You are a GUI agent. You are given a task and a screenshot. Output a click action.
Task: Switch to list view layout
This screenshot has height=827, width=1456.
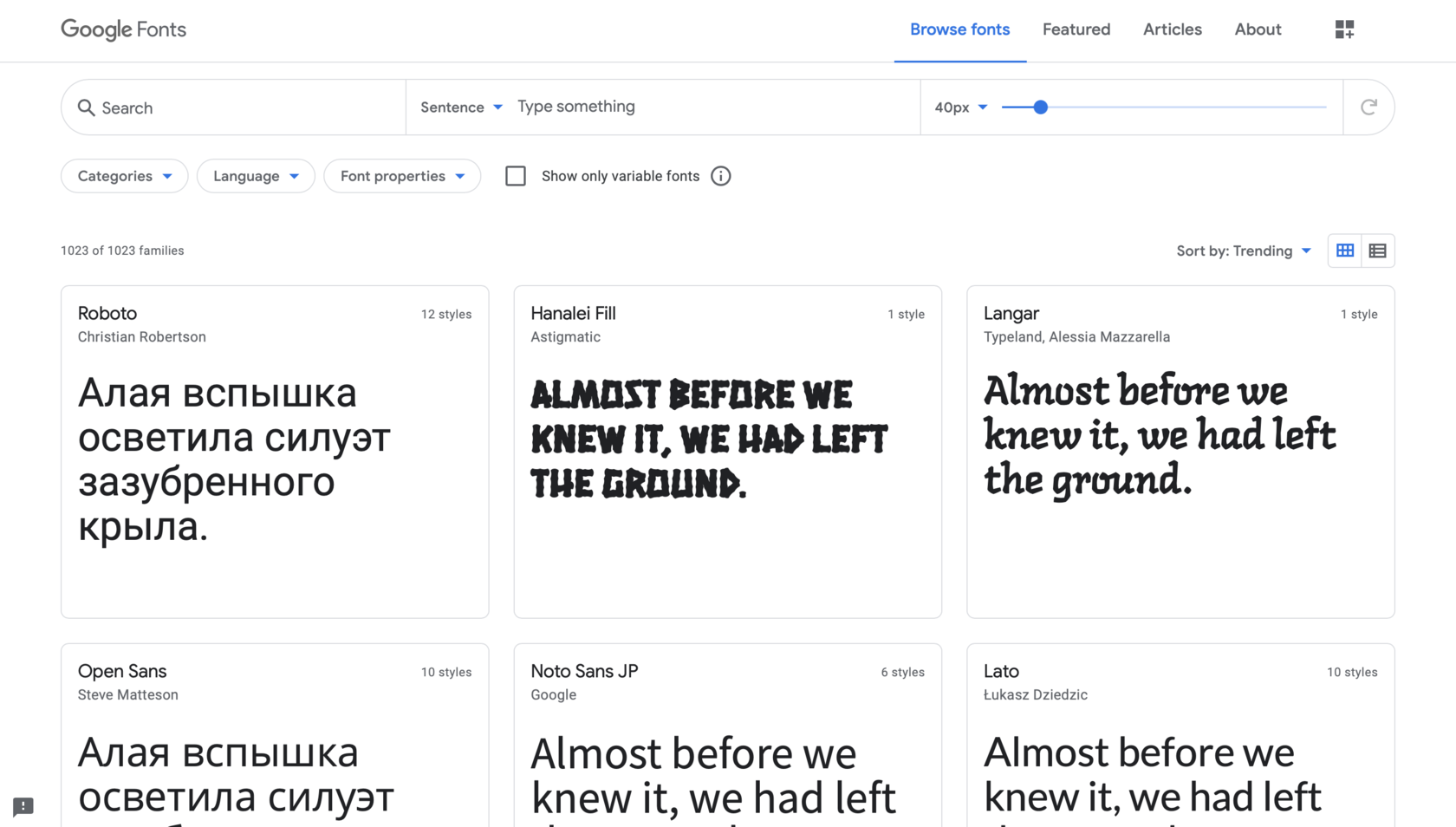point(1377,251)
